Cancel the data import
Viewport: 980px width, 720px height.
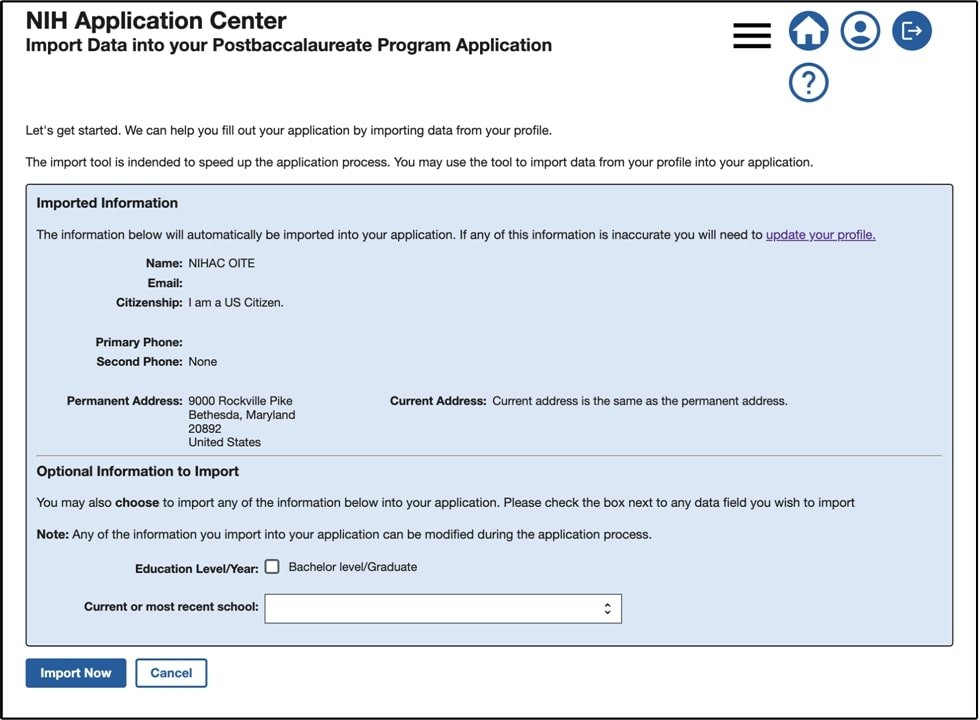(x=171, y=673)
